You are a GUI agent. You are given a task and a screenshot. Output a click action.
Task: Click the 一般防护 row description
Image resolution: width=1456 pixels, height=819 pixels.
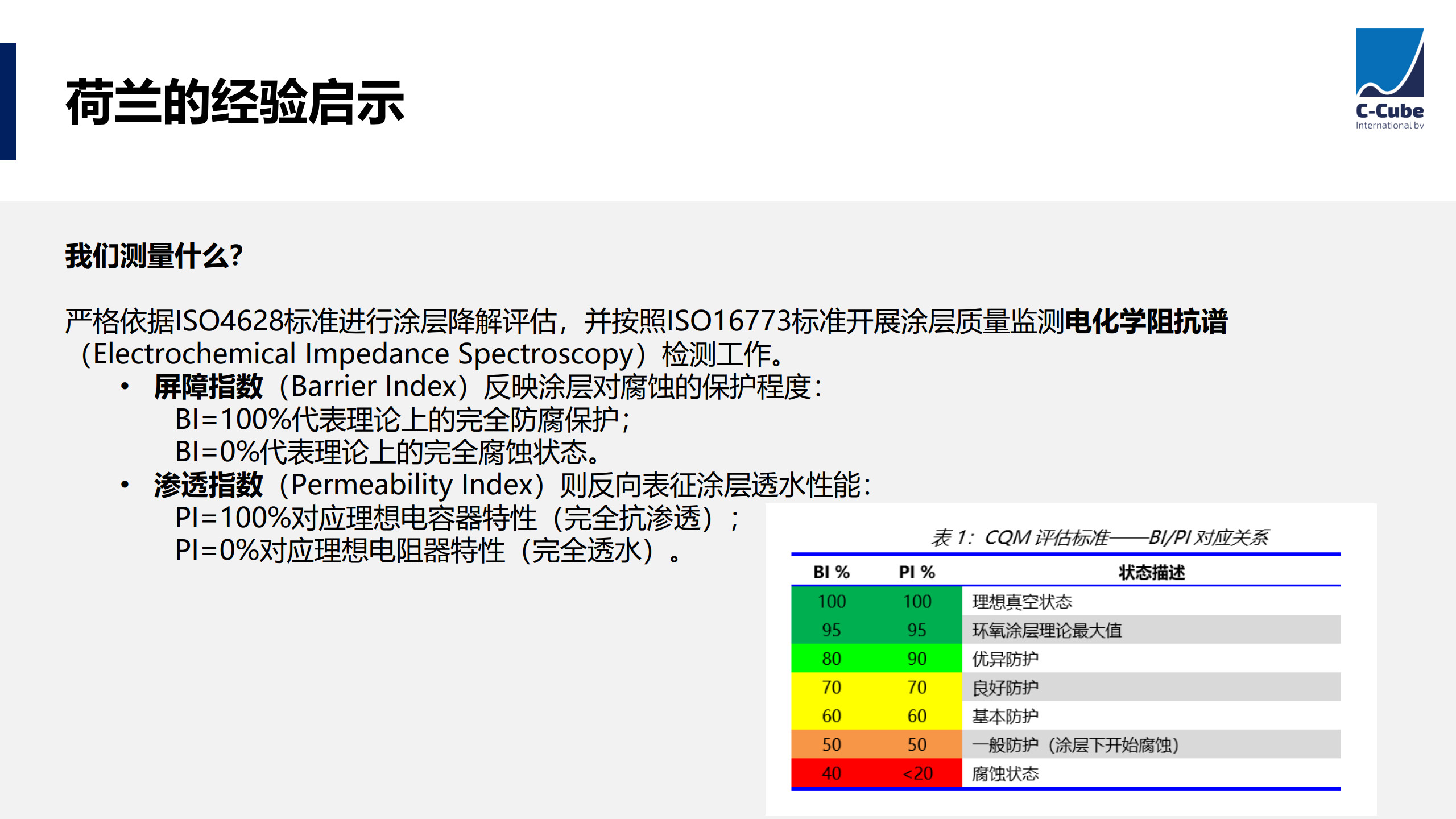(1075, 744)
